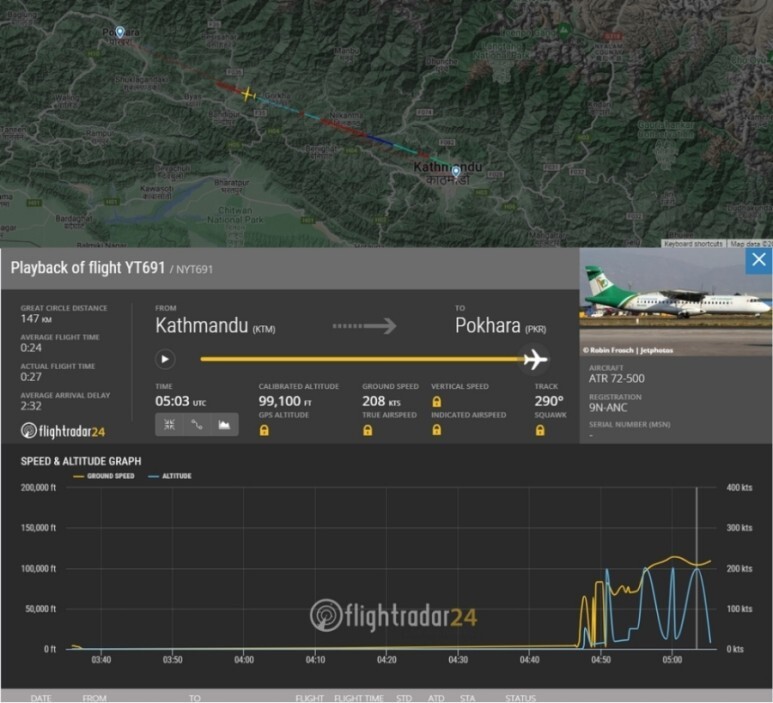Viewport: 773px width, 703px height.
Task: Open the Keyboard shortcuts link on the map
Action: tap(693, 244)
